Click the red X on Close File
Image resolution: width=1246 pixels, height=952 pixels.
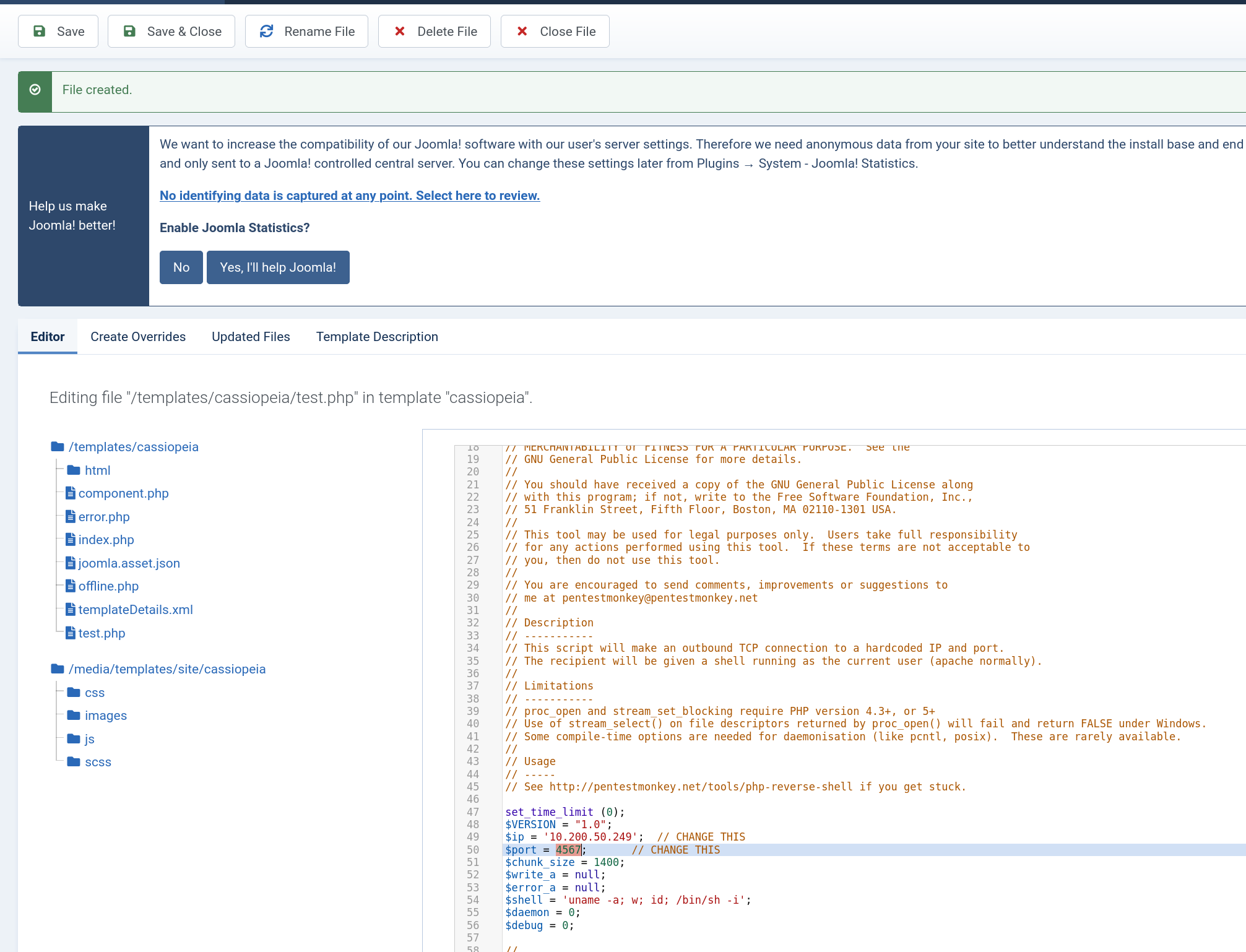coord(522,31)
